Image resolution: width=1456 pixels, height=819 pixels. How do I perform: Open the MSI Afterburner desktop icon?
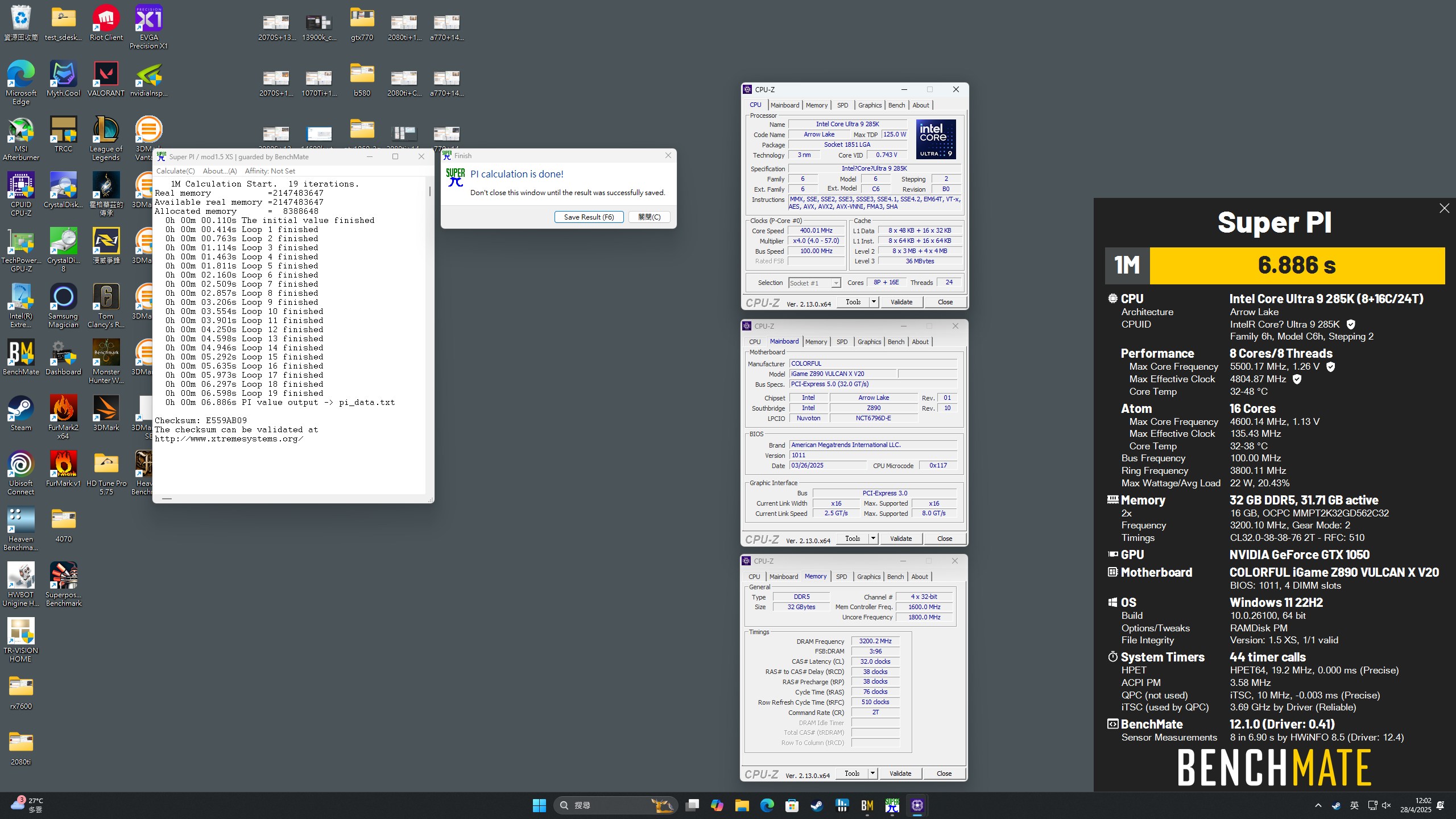point(21,138)
